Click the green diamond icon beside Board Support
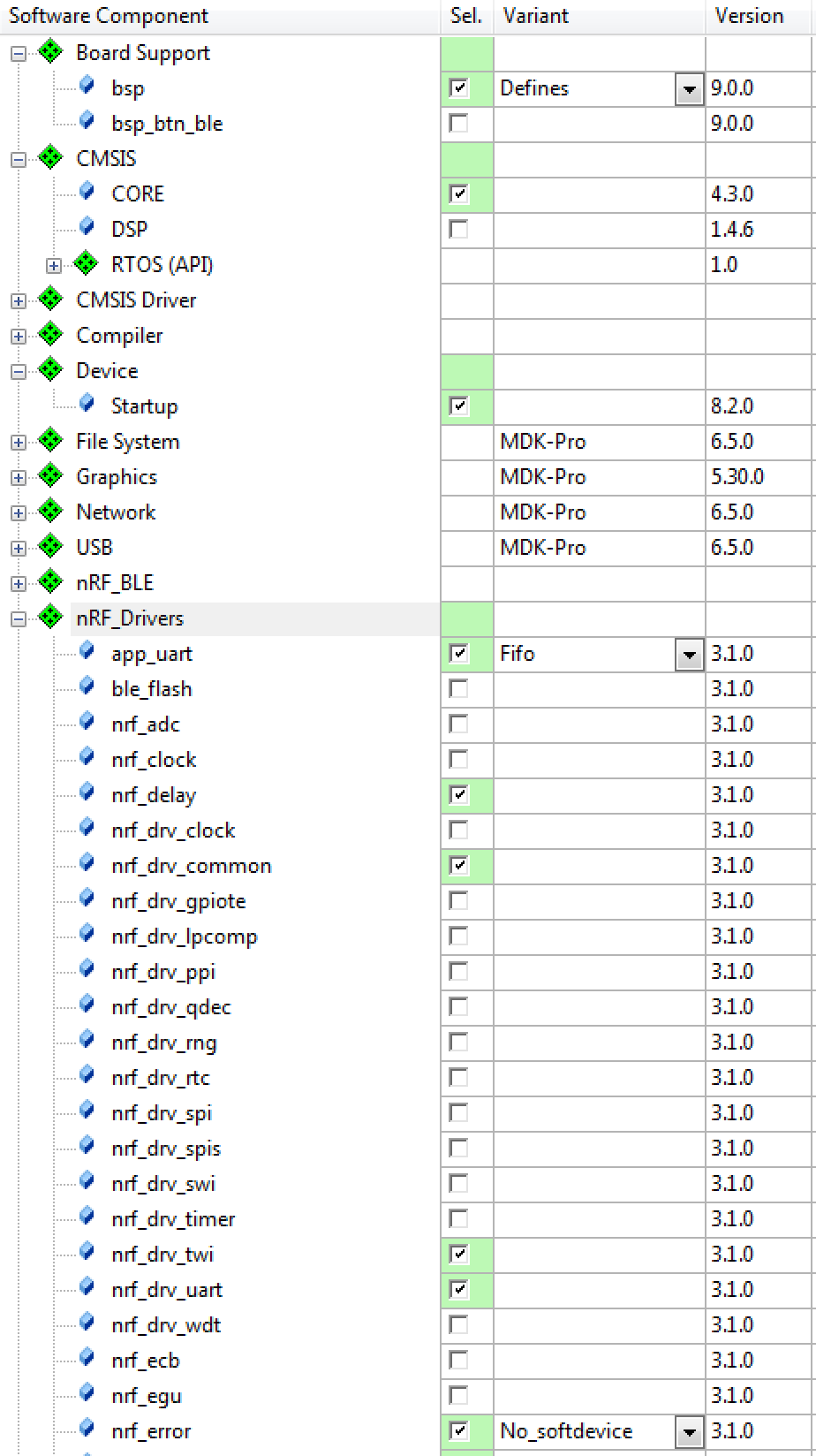 click(51, 52)
